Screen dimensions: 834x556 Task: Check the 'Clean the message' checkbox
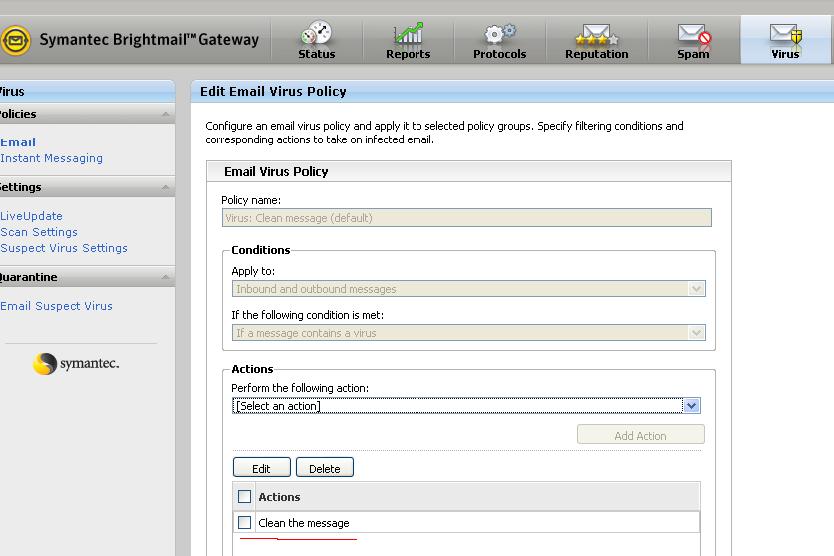pos(244,523)
